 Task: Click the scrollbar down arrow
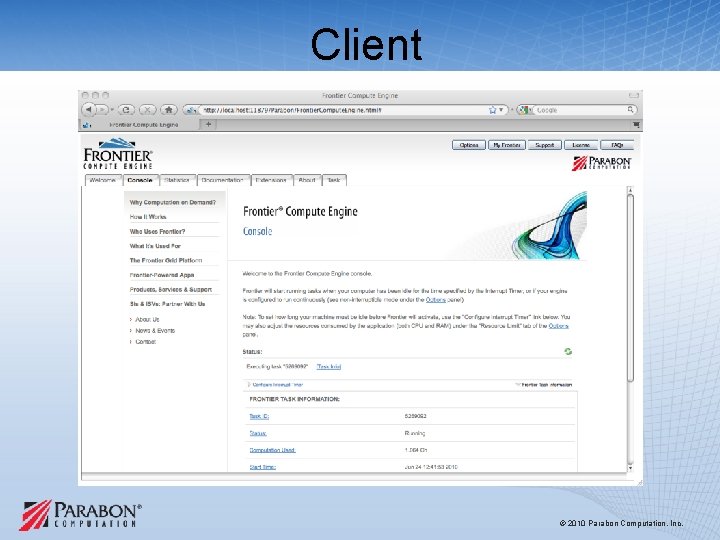(x=630, y=468)
